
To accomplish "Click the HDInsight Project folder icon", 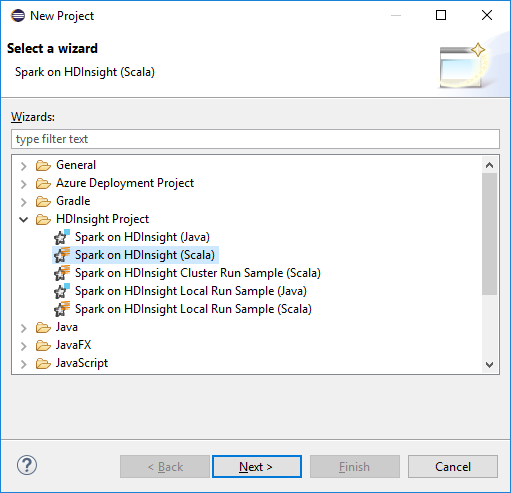I will click(x=43, y=219).
